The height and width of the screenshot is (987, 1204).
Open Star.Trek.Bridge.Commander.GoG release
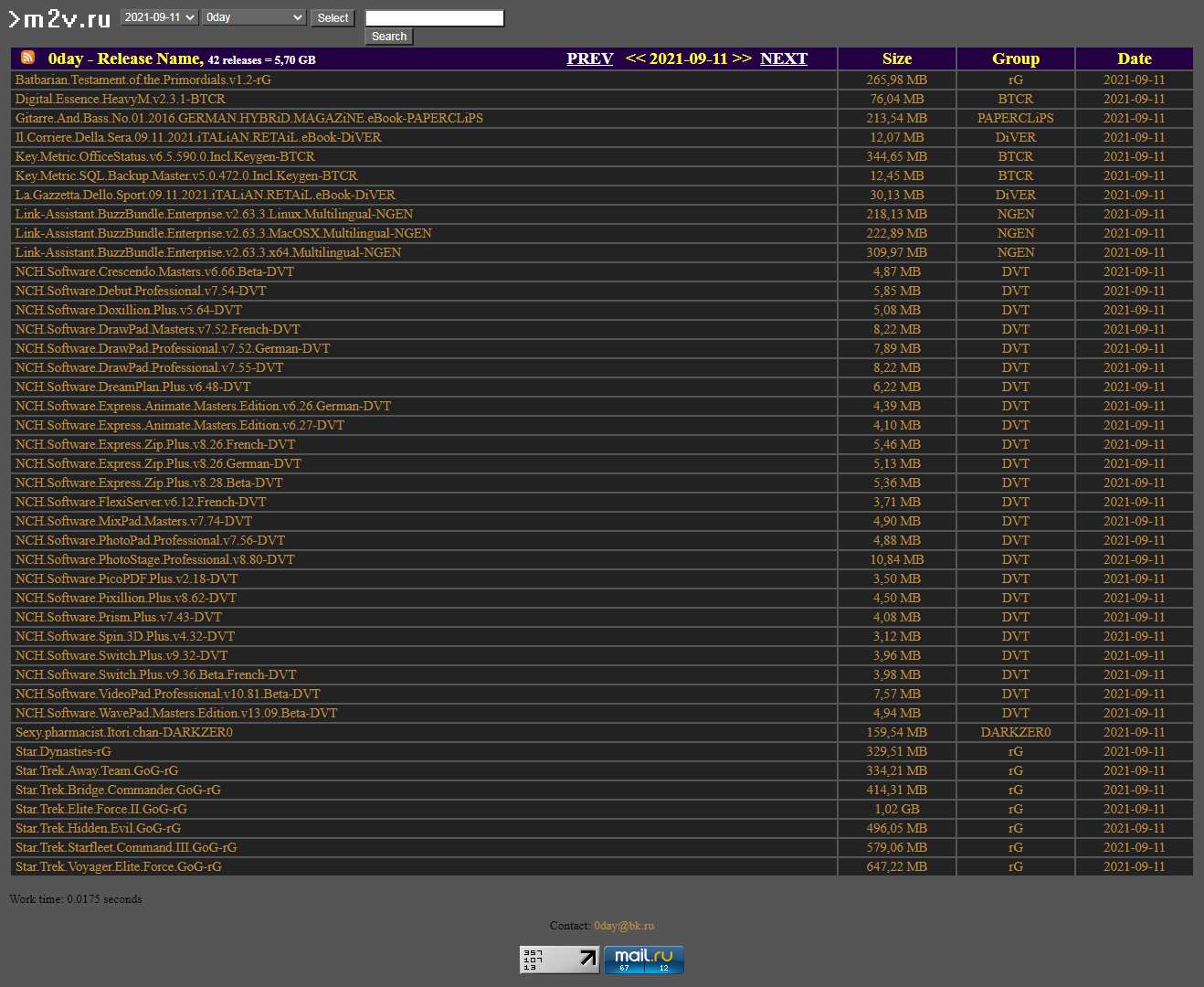point(118,790)
